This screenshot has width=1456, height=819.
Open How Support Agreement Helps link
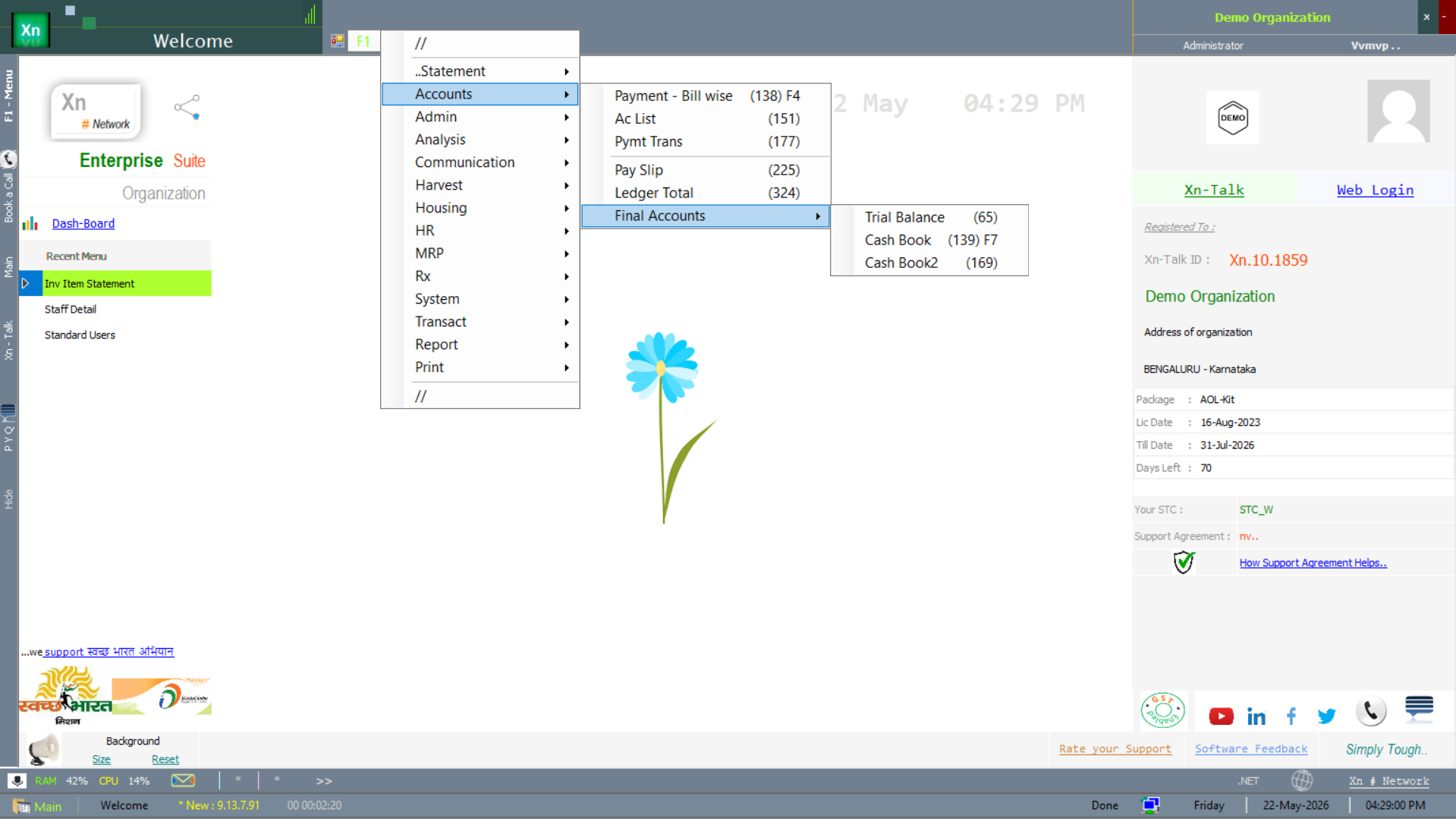(1313, 562)
